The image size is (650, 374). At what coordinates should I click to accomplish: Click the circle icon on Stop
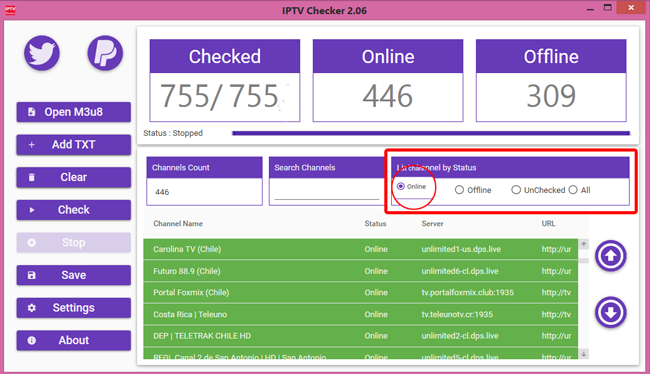(x=32, y=243)
